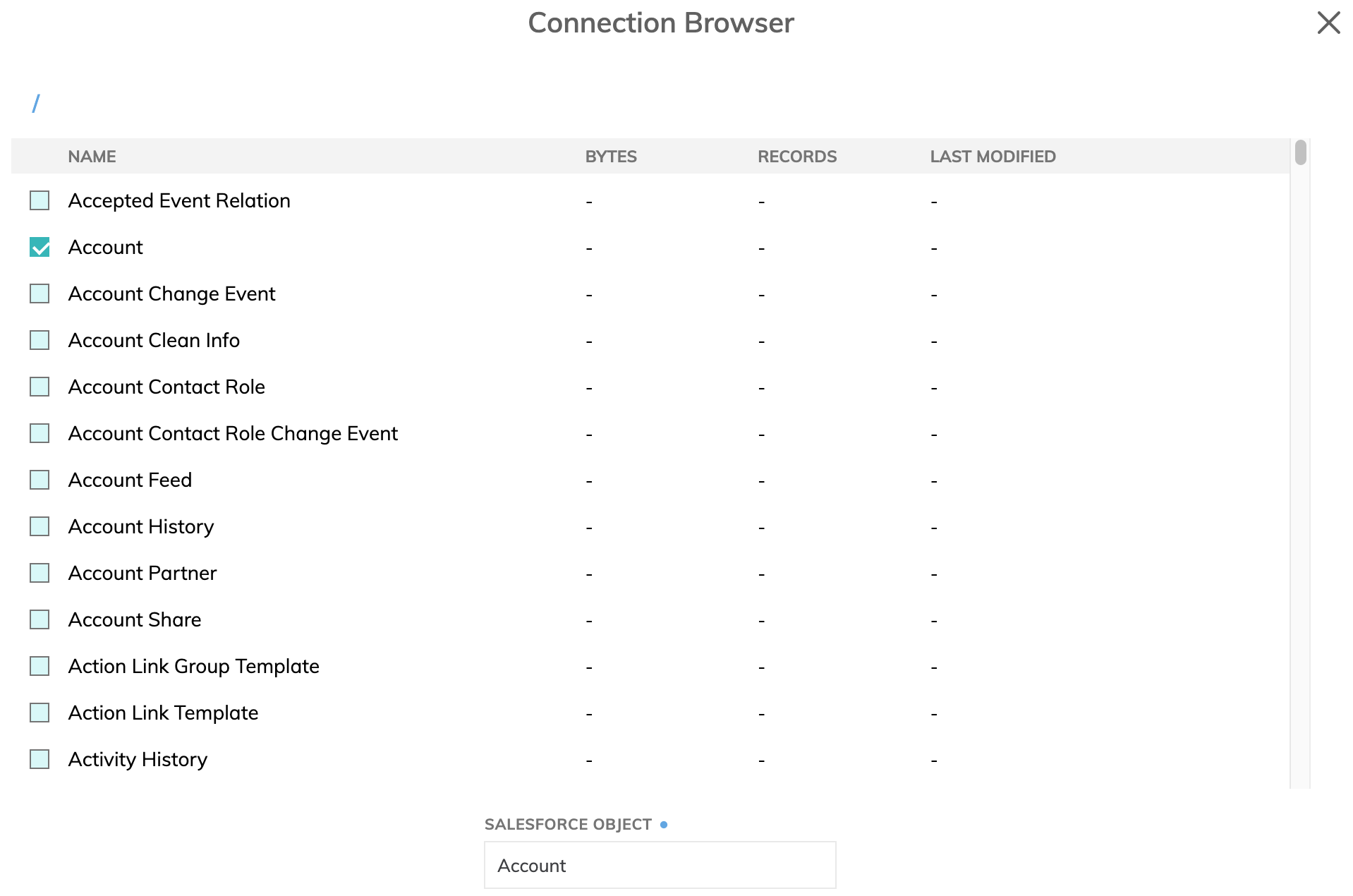The image size is (1353, 896).
Task: Click the Account History row name
Action: pos(141,527)
